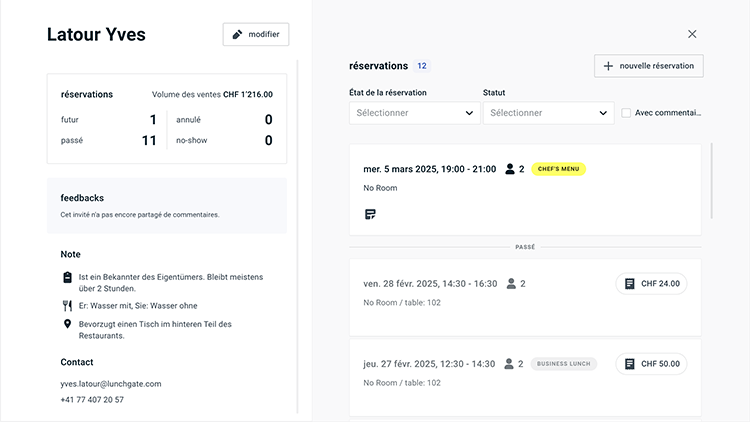
Task: Click the location pin seating icon
Action: point(67,325)
